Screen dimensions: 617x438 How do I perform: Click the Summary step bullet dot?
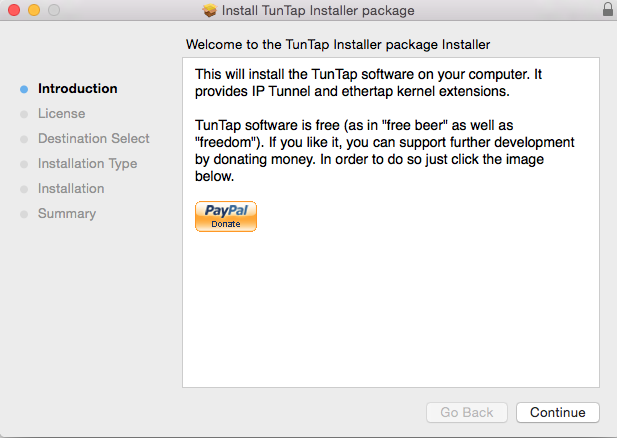point(24,214)
